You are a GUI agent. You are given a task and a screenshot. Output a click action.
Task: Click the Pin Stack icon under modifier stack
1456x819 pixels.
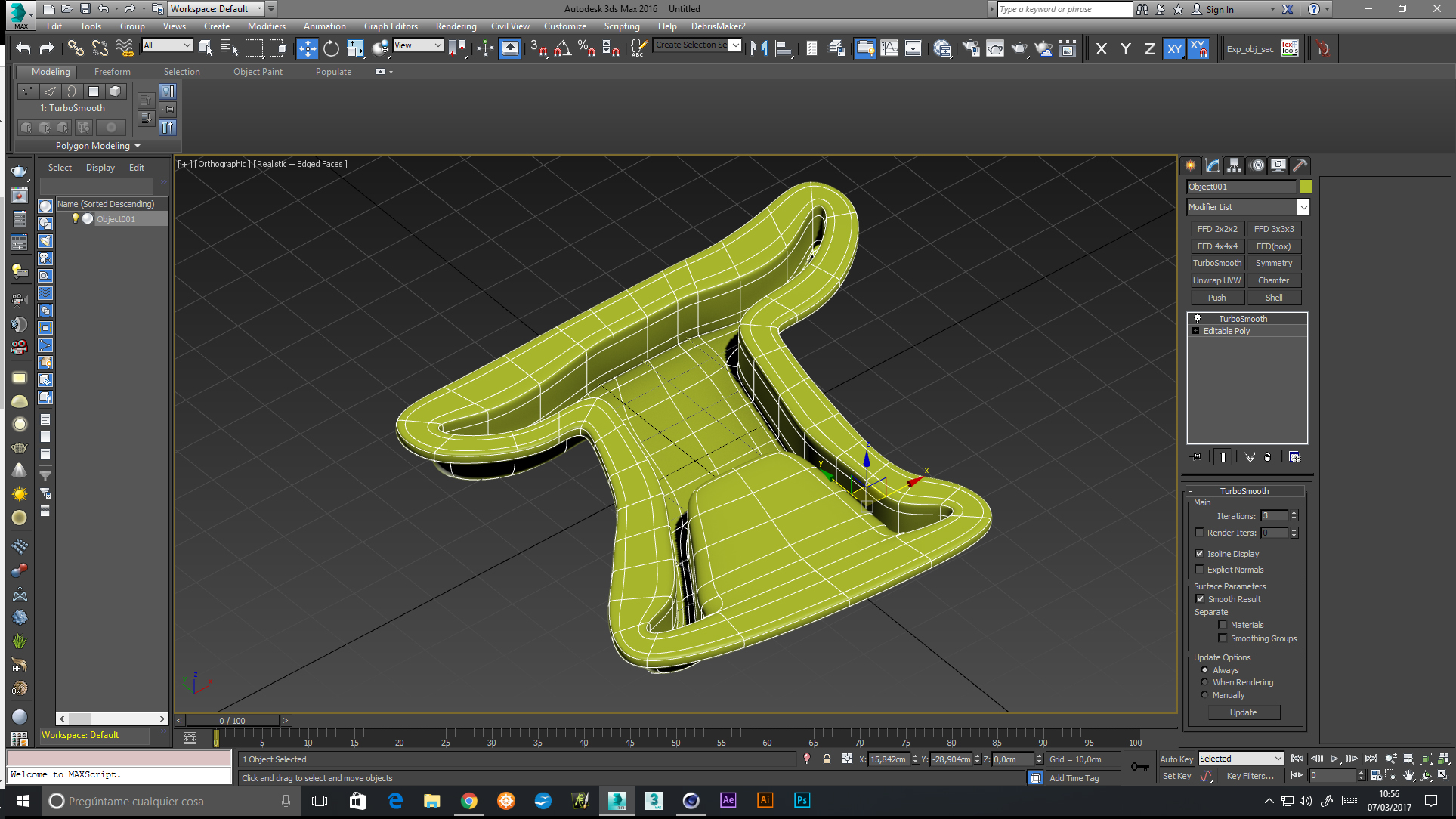click(x=1196, y=457)
